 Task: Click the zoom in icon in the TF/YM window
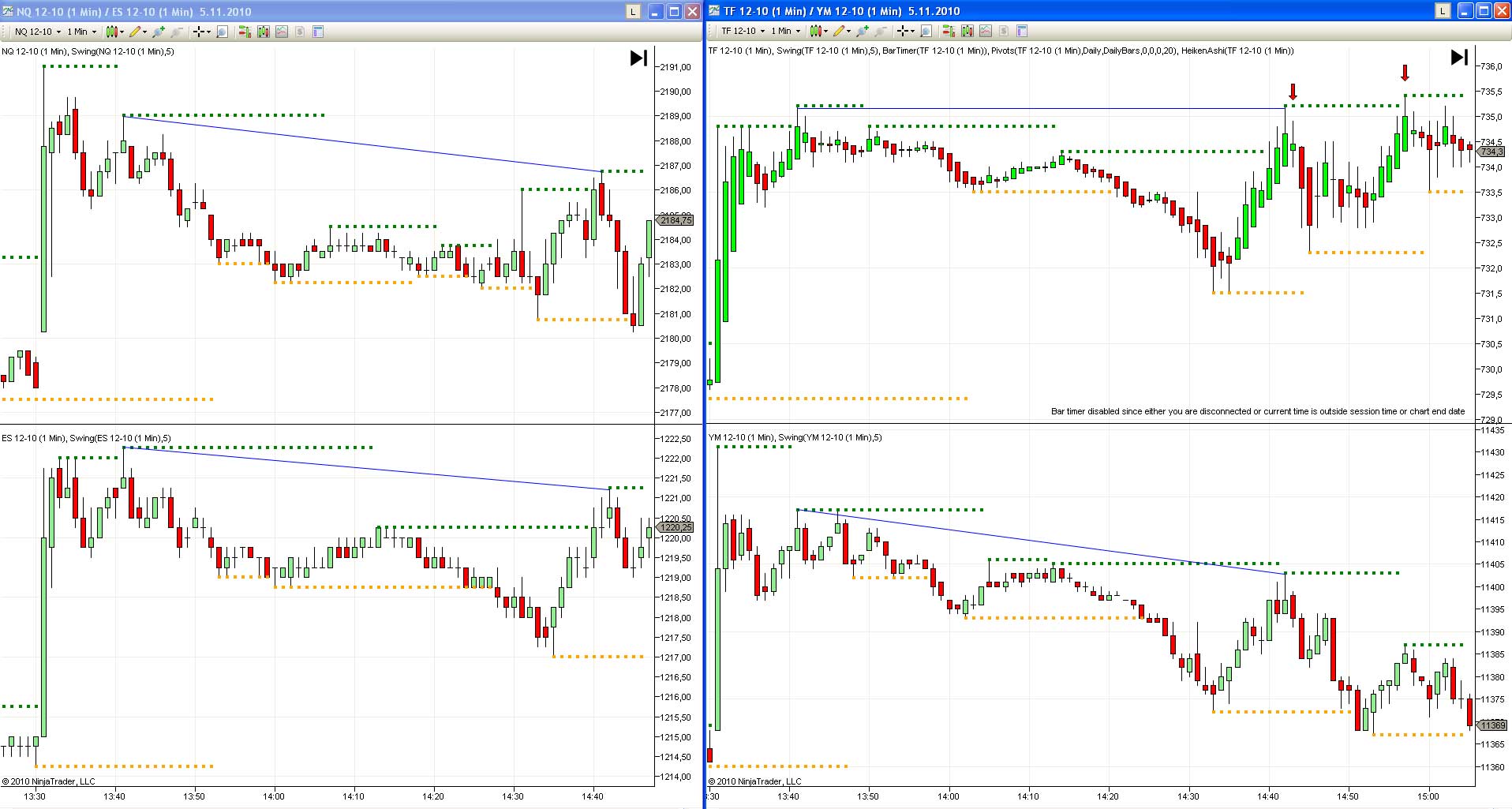pos(863,31)
